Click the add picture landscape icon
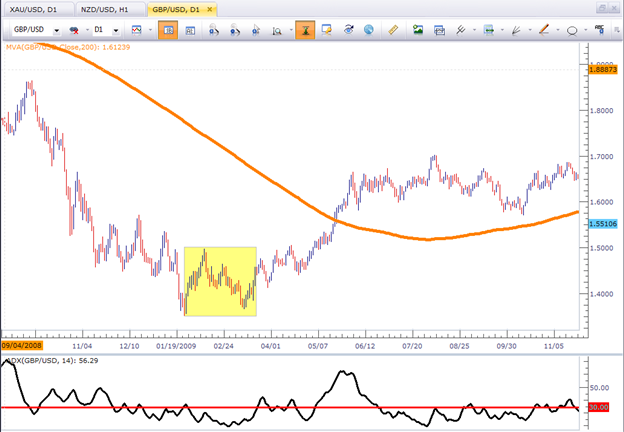 coord(418,30)
